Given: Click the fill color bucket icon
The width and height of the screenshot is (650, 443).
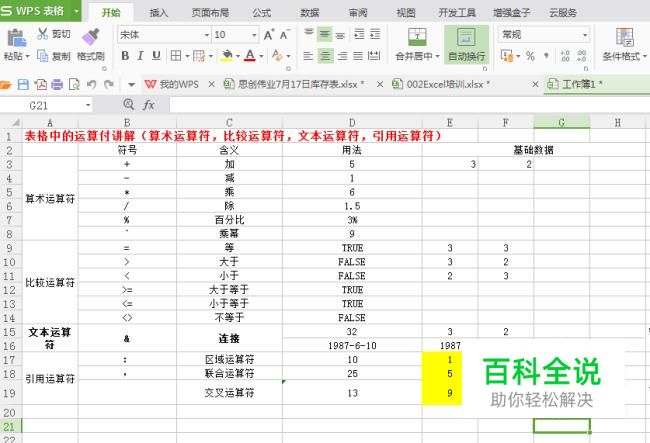Looking at the screenshot, I should tap(227, 56).
